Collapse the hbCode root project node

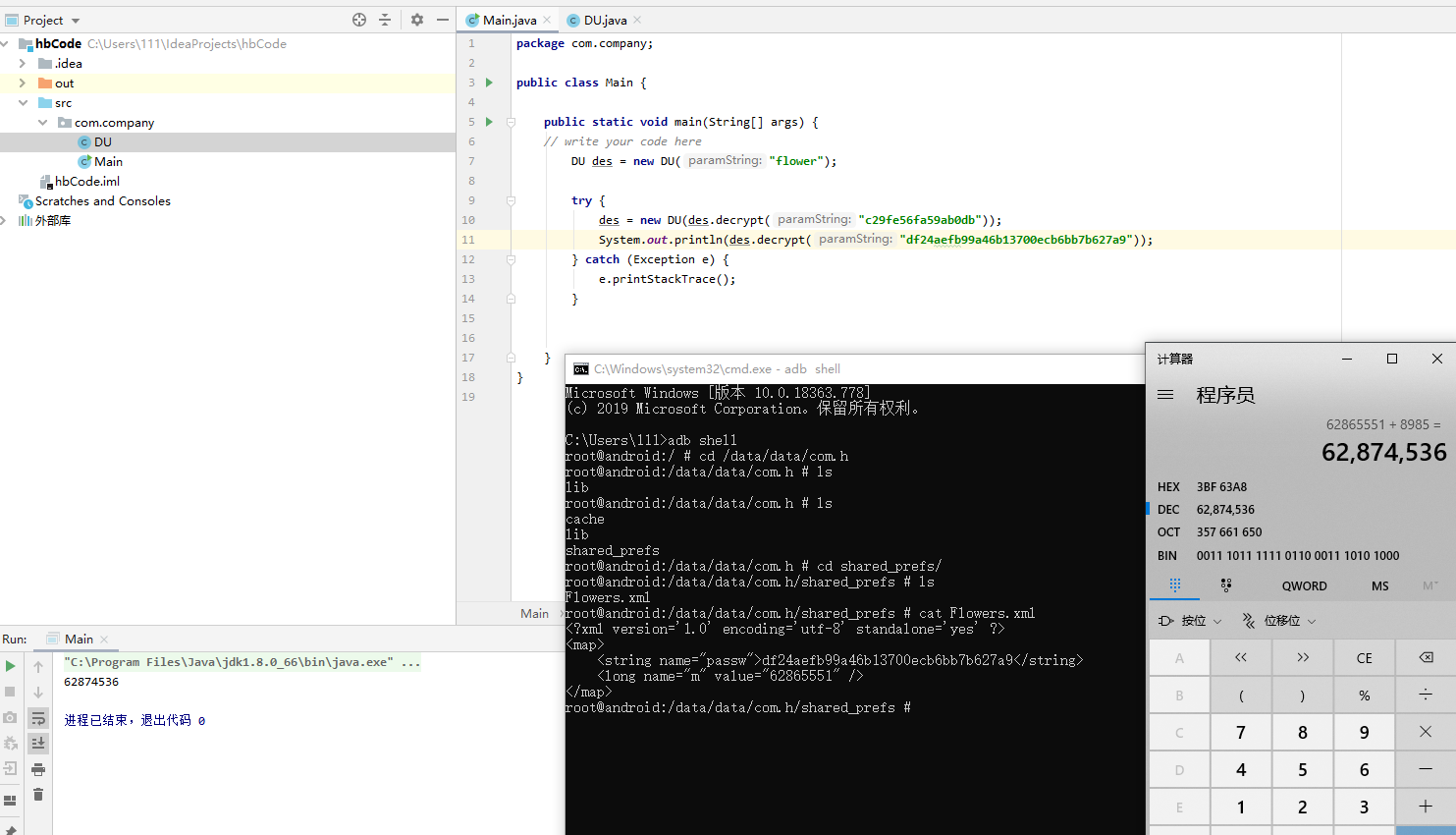click(x=6, y=44)
